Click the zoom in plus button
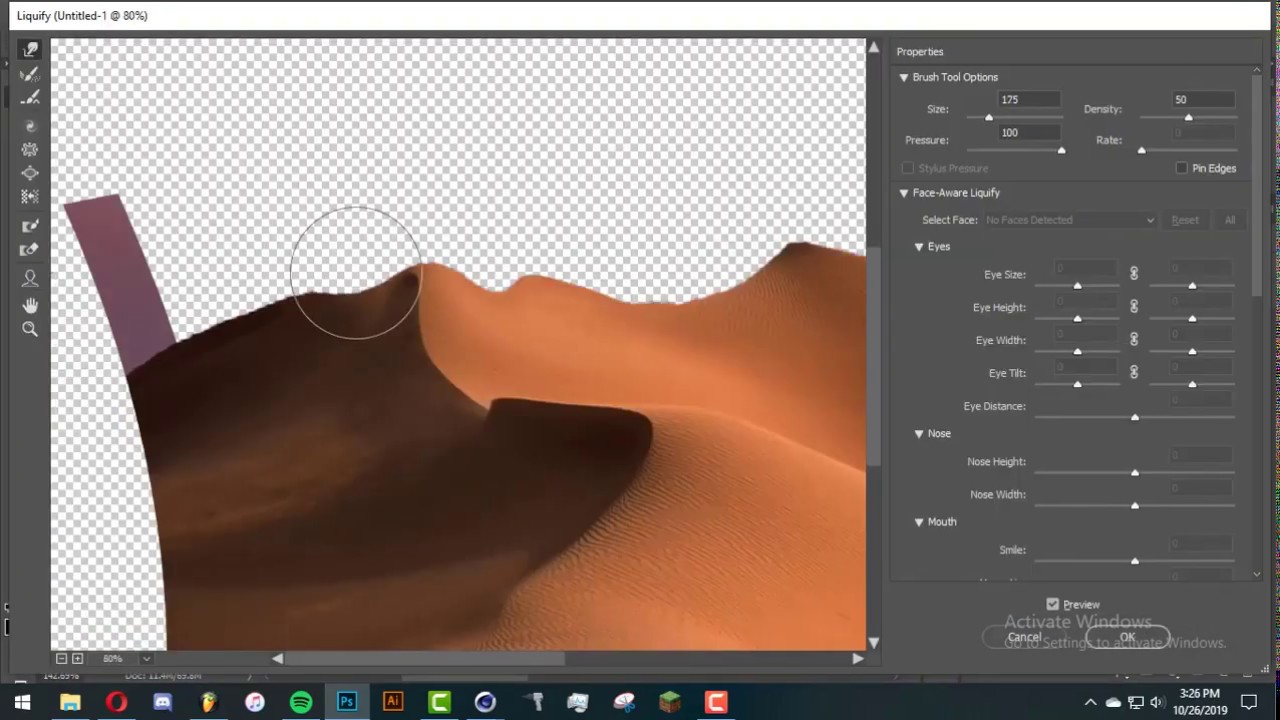The height and width of the screenshot is (720, 1280). point(78,658)
